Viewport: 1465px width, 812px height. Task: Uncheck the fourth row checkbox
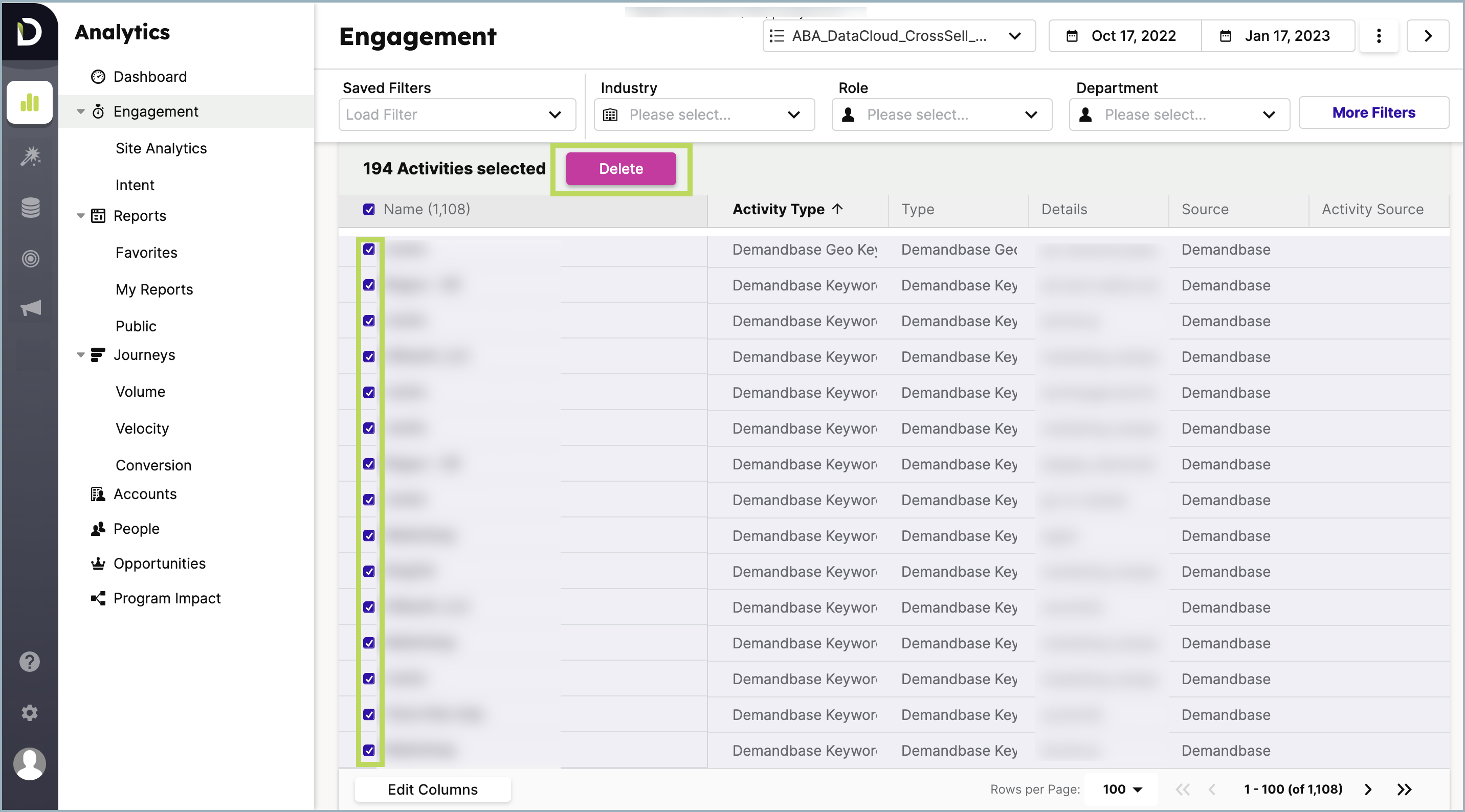point(369,356)
